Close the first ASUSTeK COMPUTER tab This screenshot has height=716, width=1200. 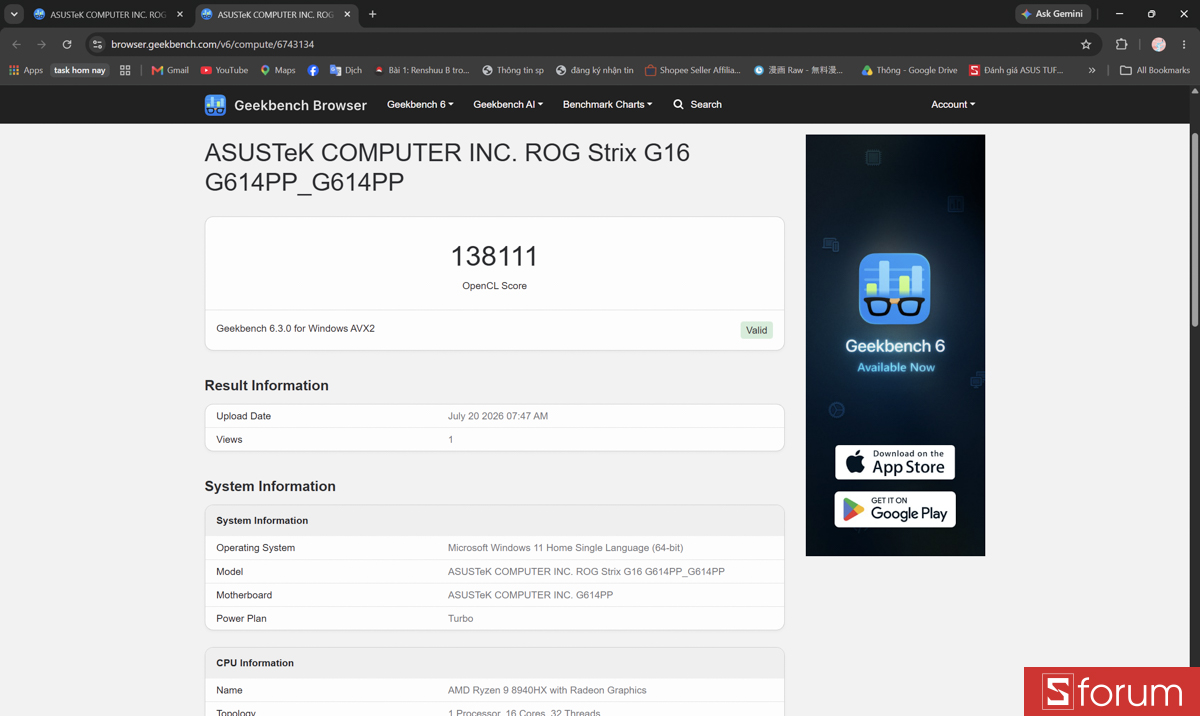(178, 14)
